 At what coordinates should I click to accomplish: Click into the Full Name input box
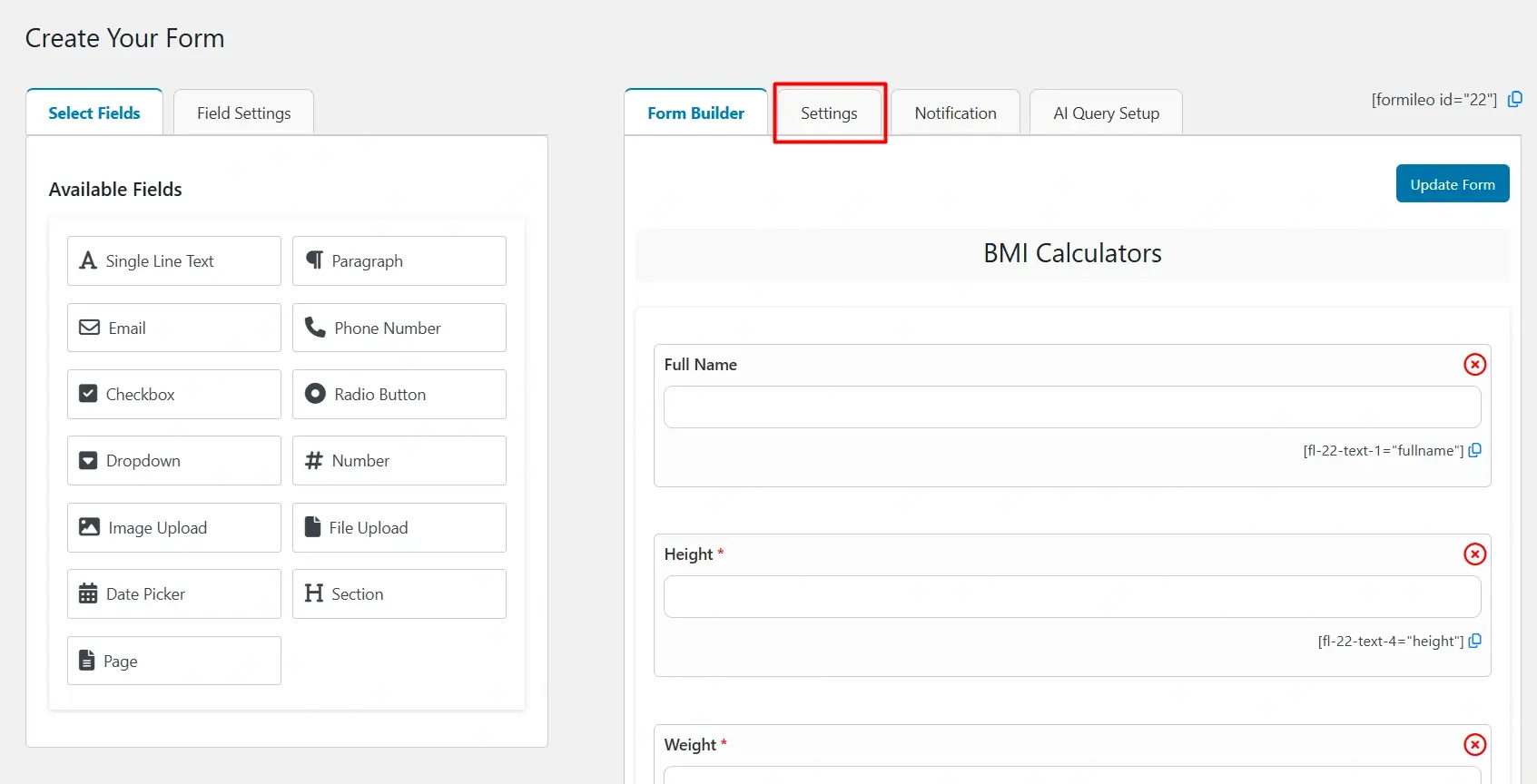click(x=1071, y=407)
